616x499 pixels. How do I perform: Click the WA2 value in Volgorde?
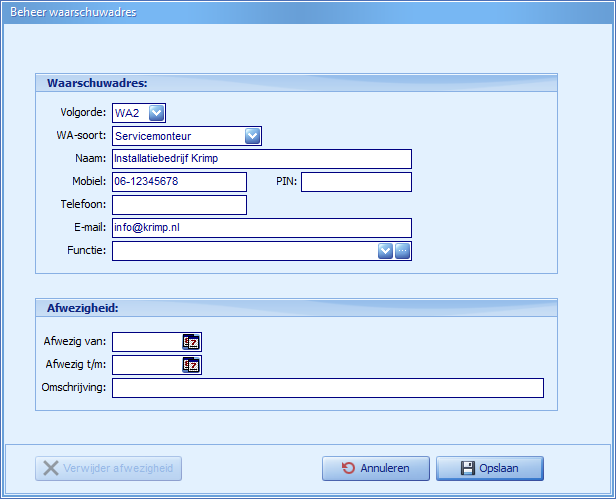coord(127,113)
